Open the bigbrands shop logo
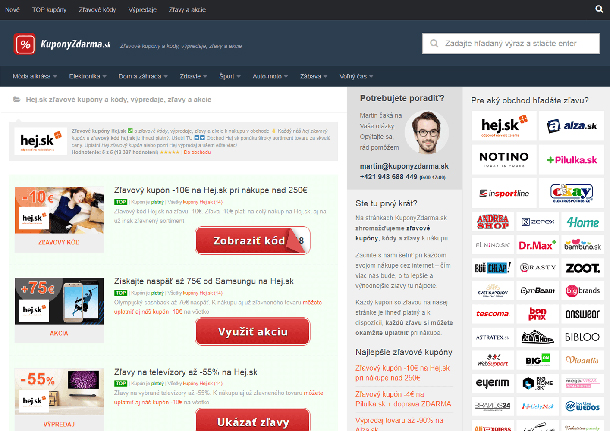The height and width of the screenshot is (431, 610). point(582,291)
